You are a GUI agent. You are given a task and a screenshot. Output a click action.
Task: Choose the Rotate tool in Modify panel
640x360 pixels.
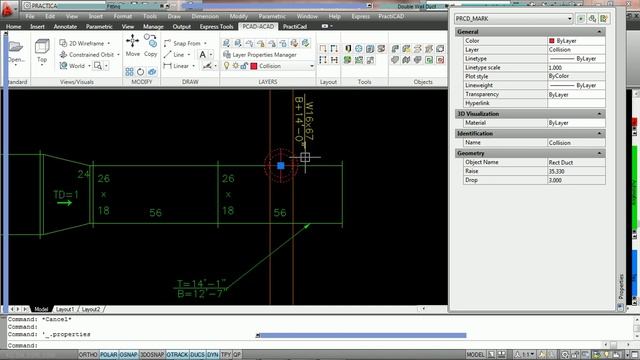140,72
